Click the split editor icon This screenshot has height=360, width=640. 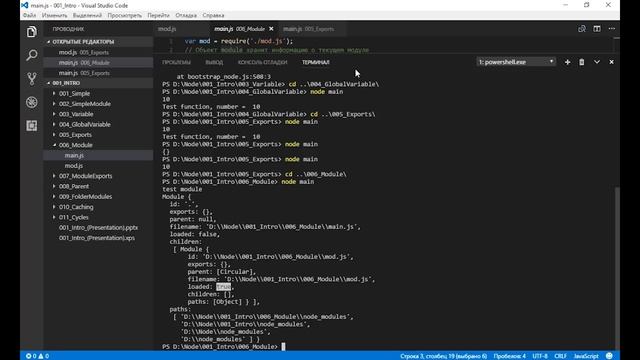coord(597,29)
